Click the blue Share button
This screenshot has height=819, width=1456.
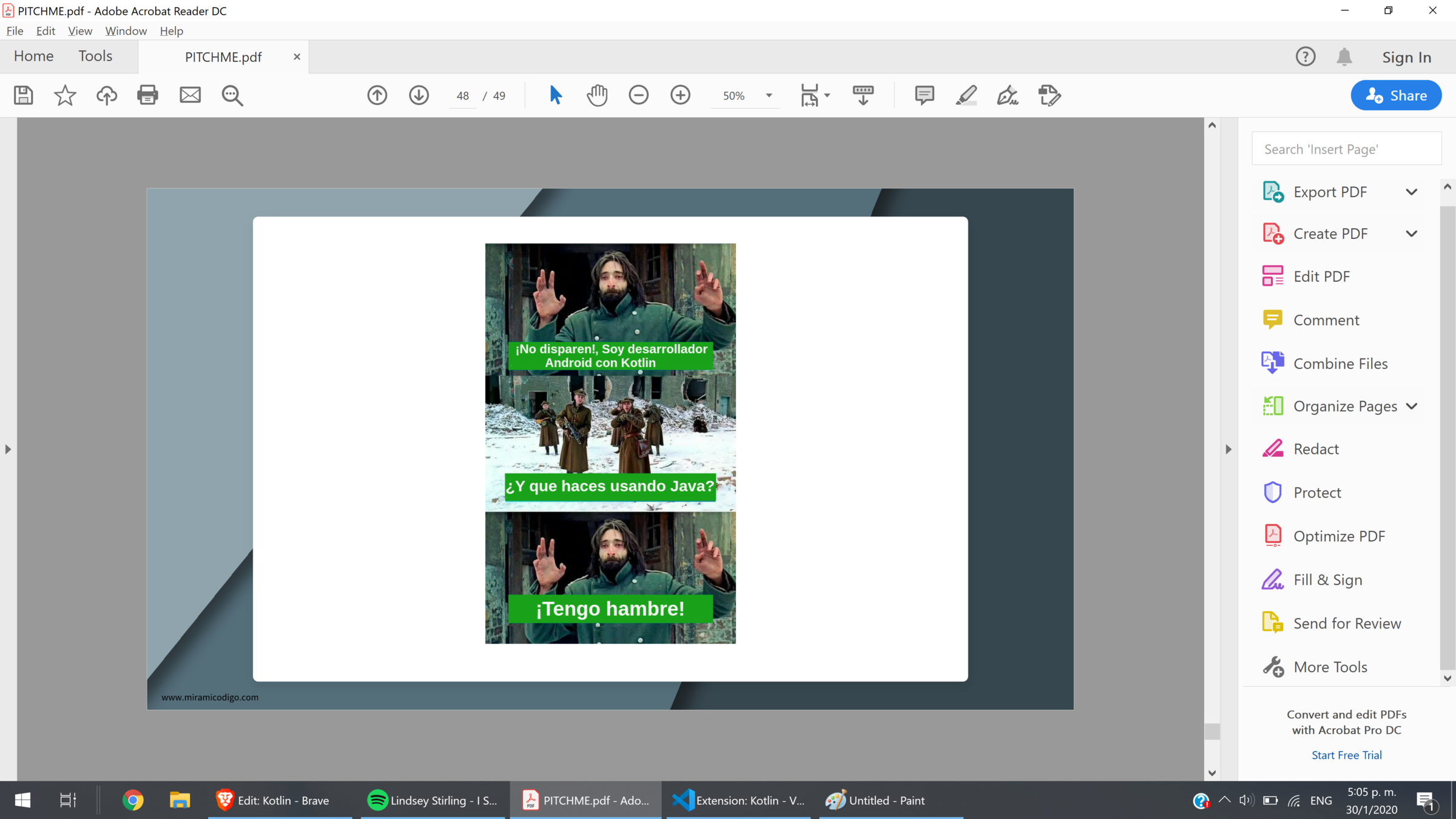point(1395,95)
